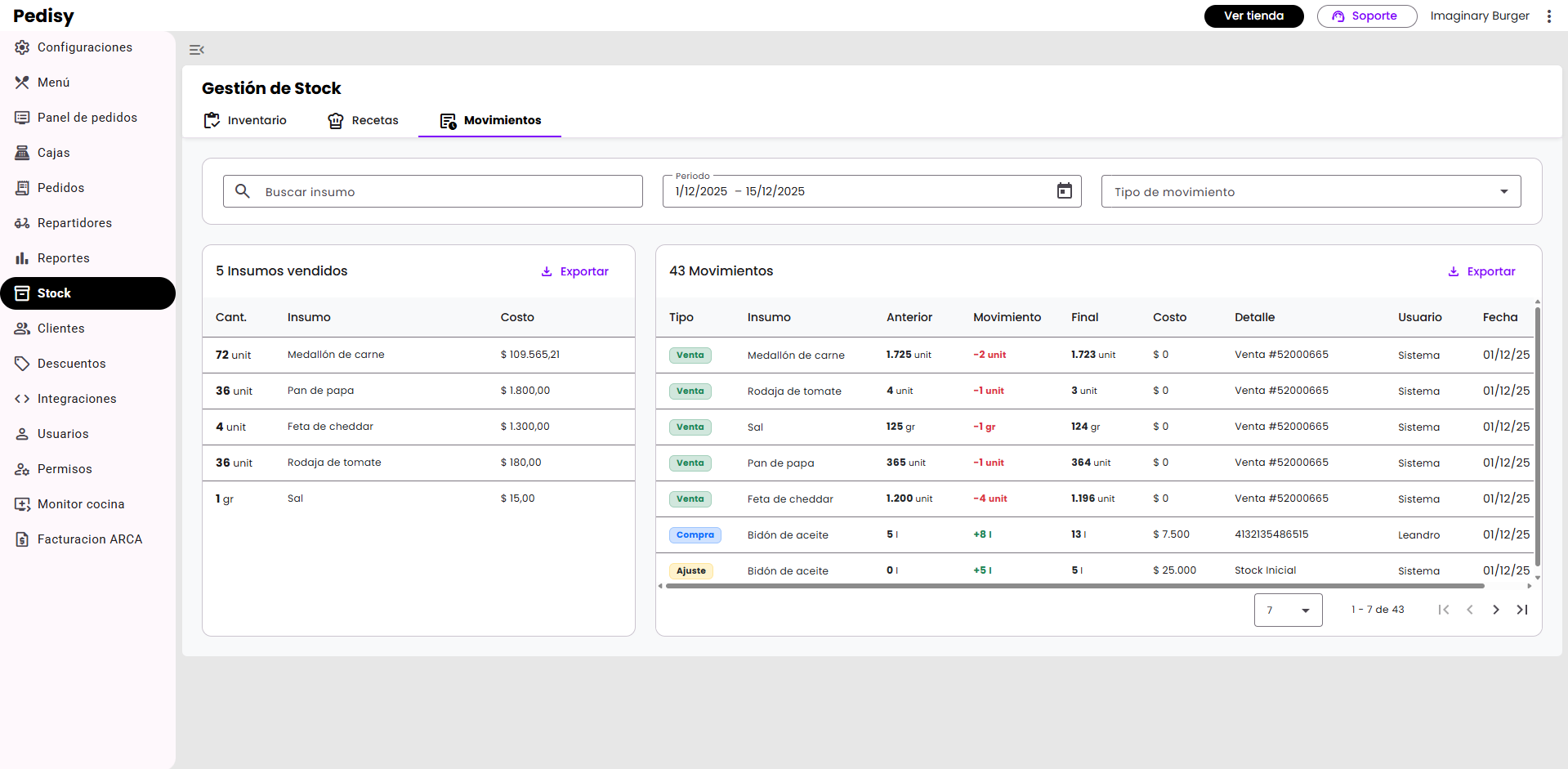Screen dimensions: 1568x769
Task: Open Configuraciones from the sidebar
Action: (x=84, y=47)
